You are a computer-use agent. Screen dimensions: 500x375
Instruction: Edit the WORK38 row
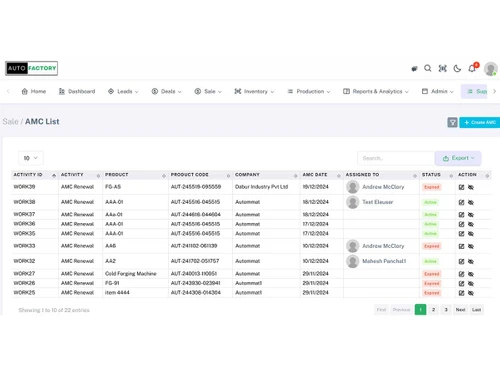click(x=461, y=202)
